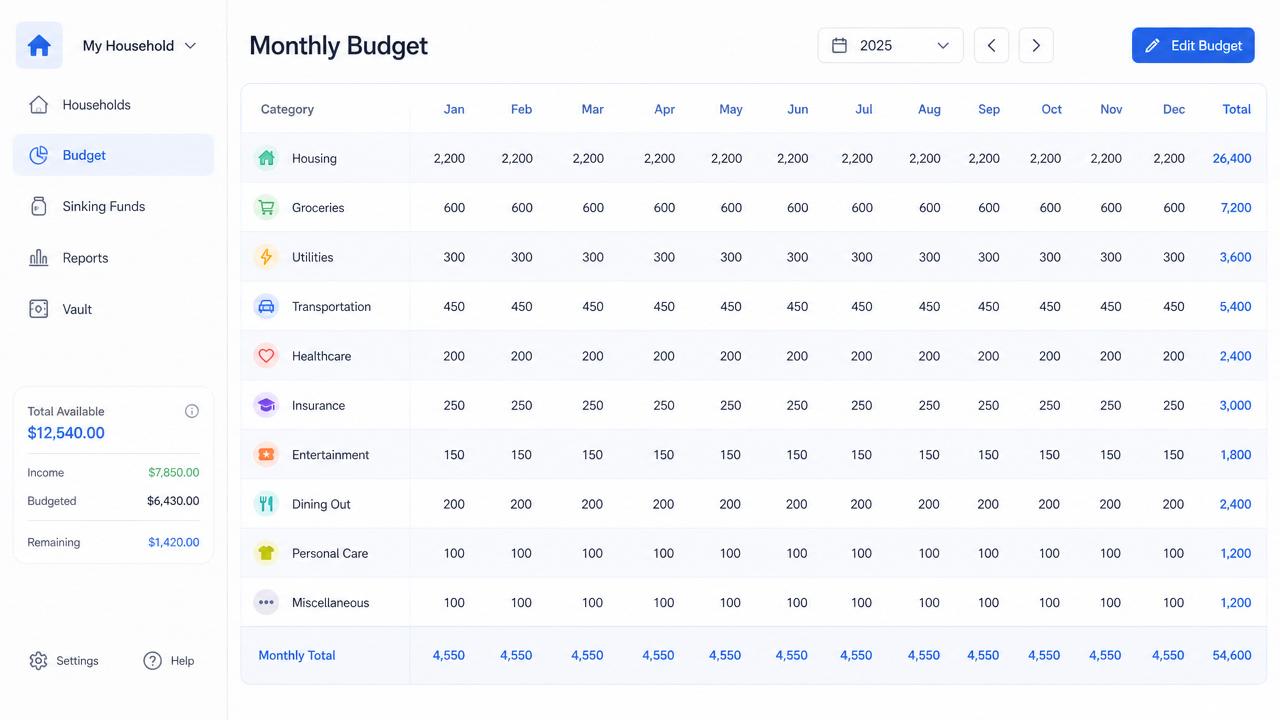Screen dimensions: 1280x720
Task: Click Housing January value 2,200
Action: [449, 158]
